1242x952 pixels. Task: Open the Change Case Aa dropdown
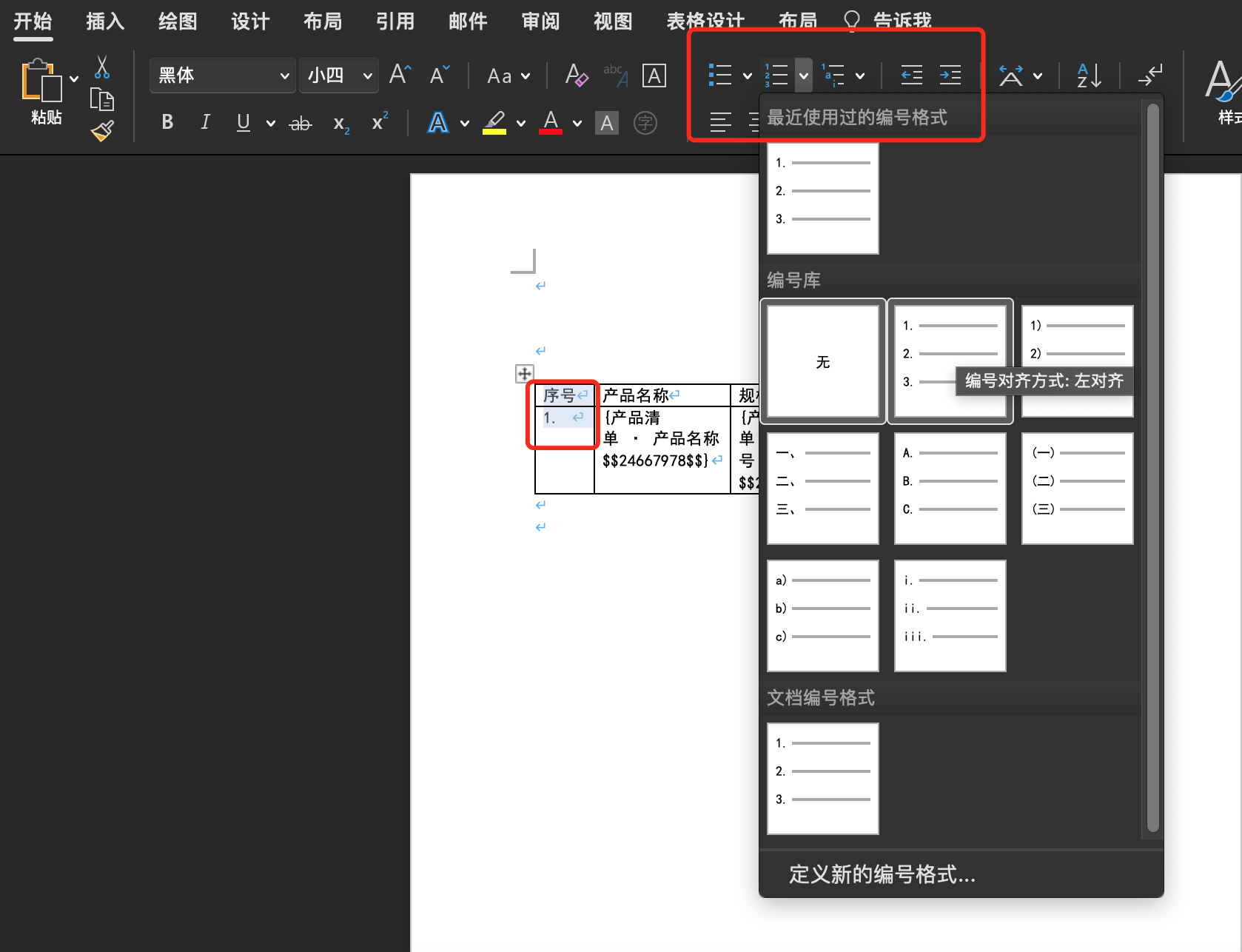[x=508, y=76]
